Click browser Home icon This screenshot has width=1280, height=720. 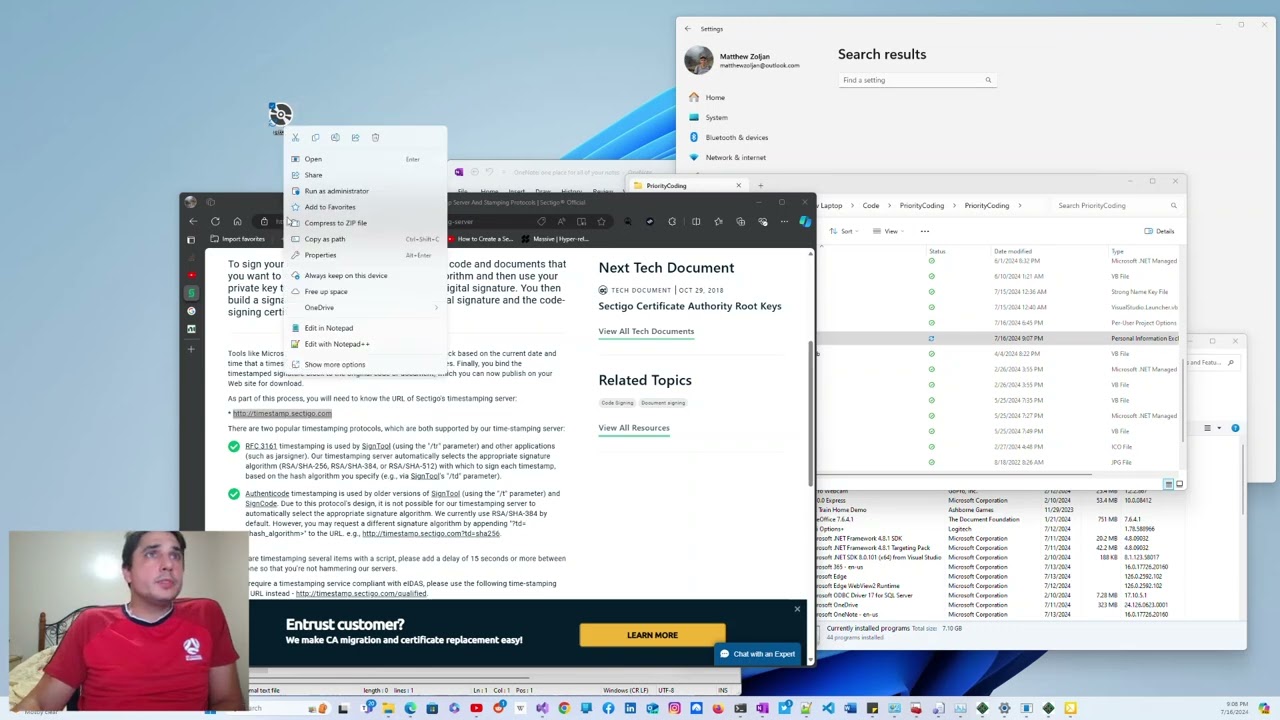pyautogui.click(x=237, y=221)
